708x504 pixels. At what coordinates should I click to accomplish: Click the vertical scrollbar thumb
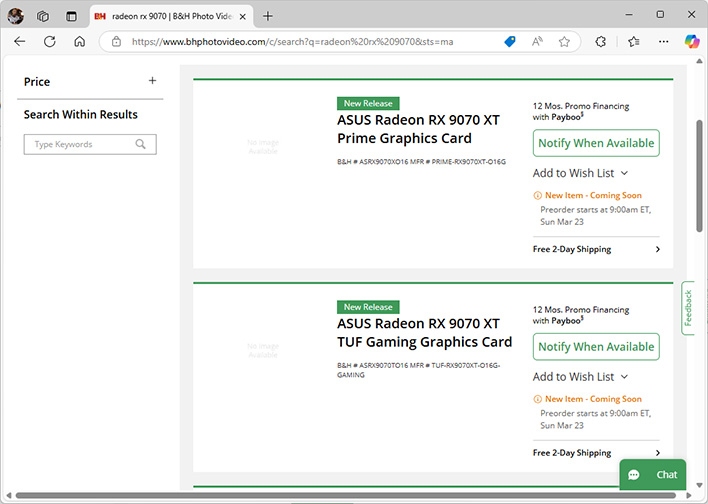pyautogui.click(x=699, y=176)
